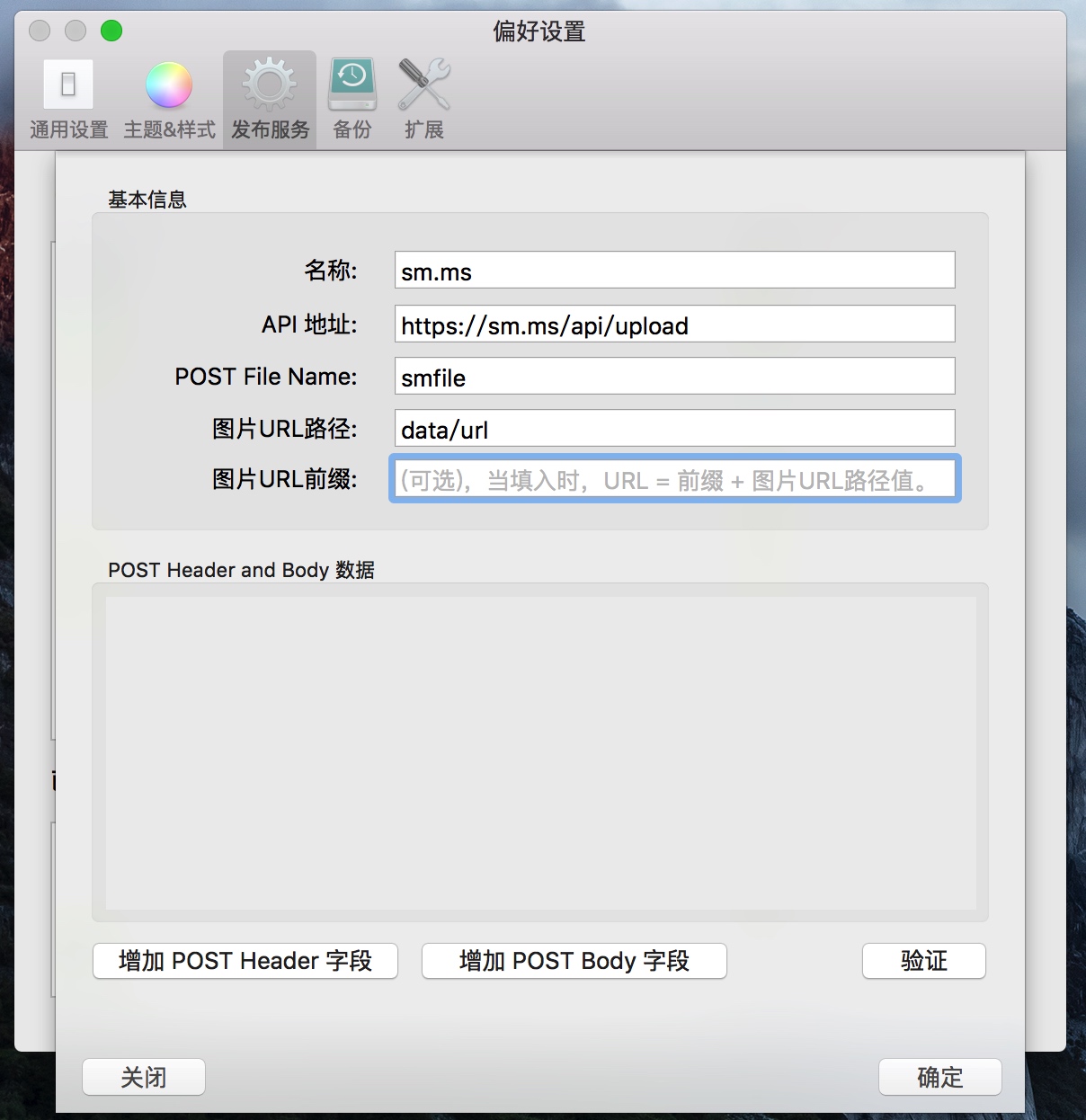Click the POST Header and Body 数据 label
This screenshot has width=1086, height=1120.
[x=241, y=570]
